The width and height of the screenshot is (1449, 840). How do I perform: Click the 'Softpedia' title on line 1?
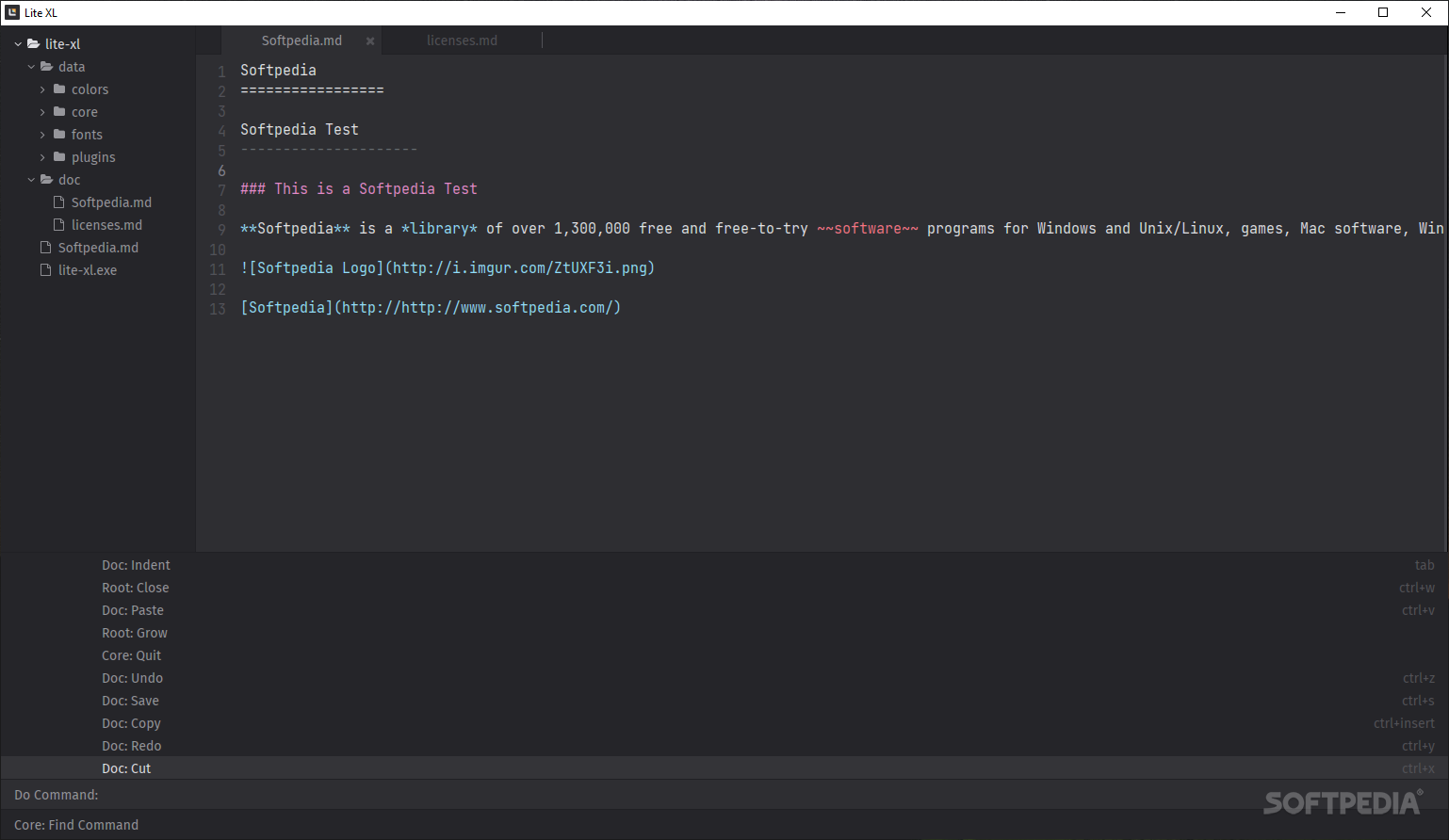pos(278,70)
